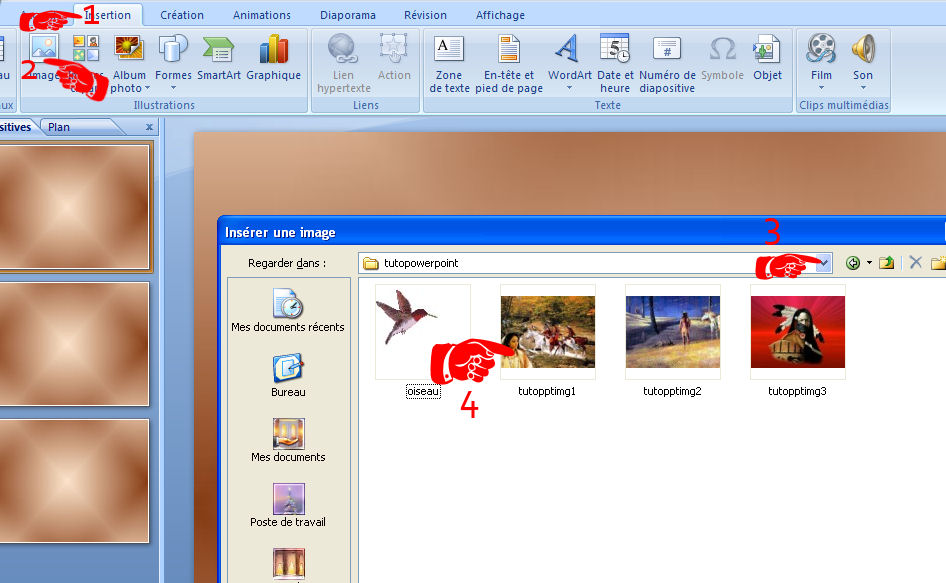This screenshot has height=583, width=946.
Task: Click the Graphique chart icon
Action: point(273,57)
